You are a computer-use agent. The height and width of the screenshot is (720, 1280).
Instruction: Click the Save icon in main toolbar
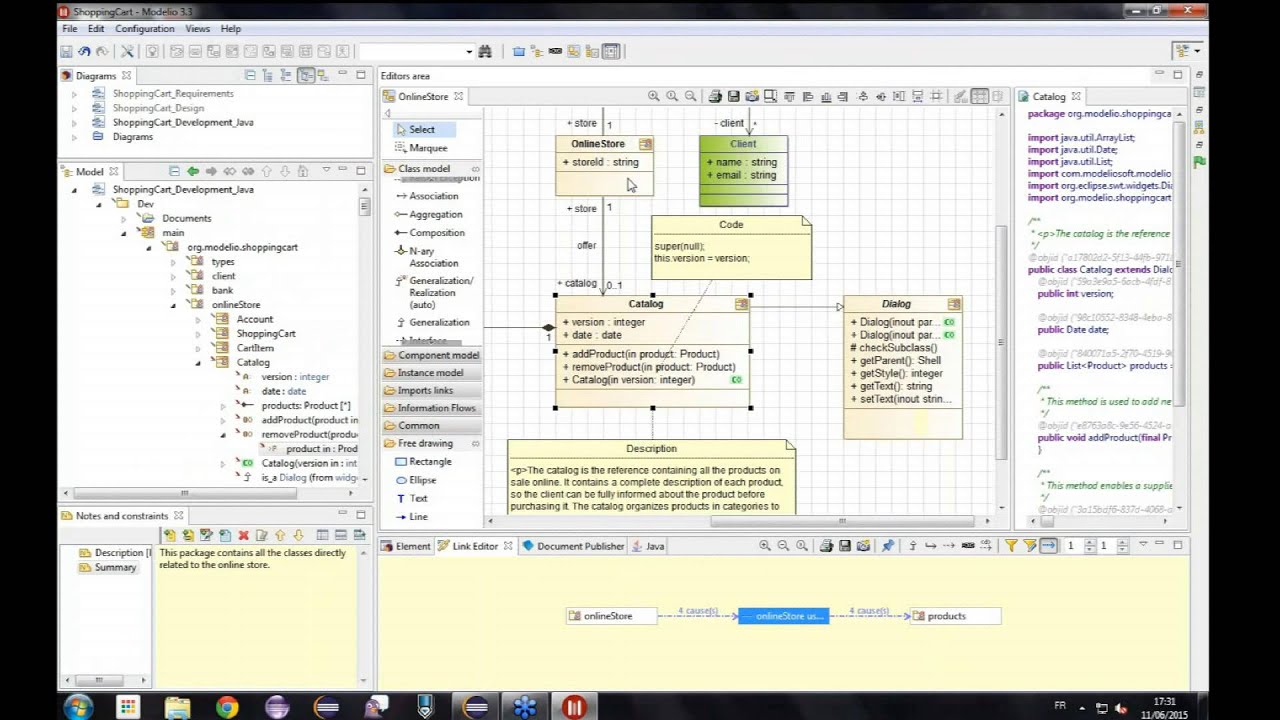[x=66, y=51]
